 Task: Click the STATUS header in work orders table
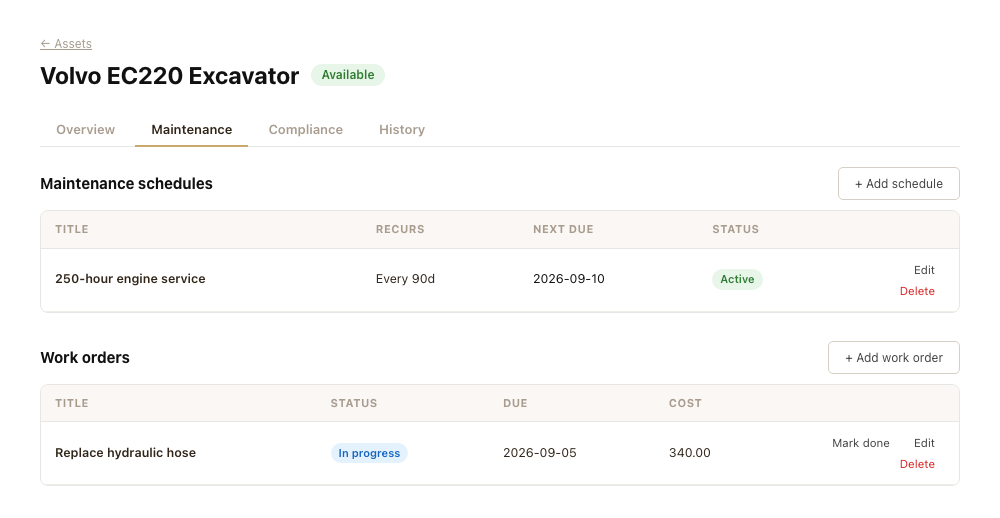coord(354,403)
